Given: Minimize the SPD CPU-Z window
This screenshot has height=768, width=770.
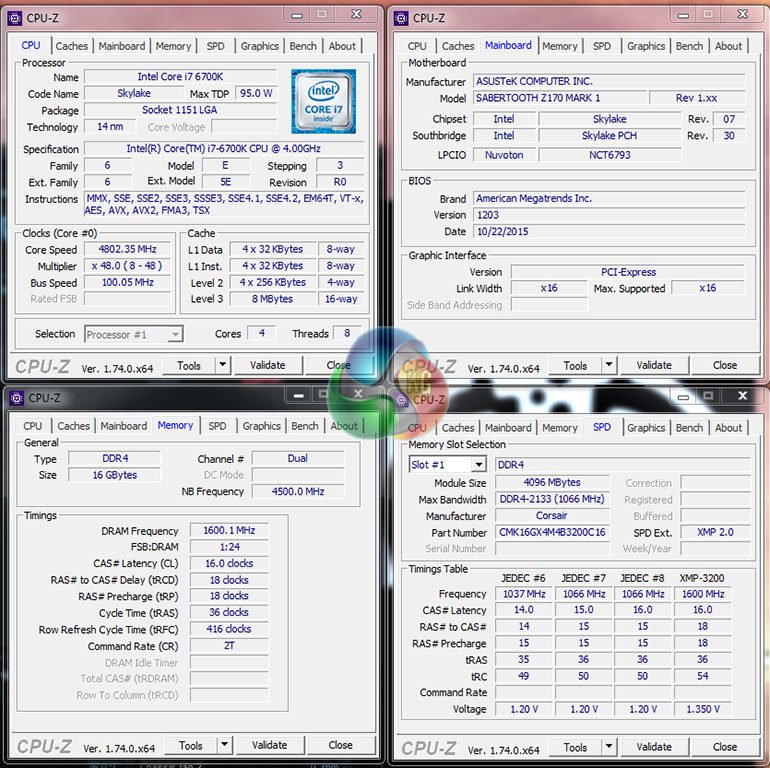Looking at the screenshot, I should [x=683, y=397].
